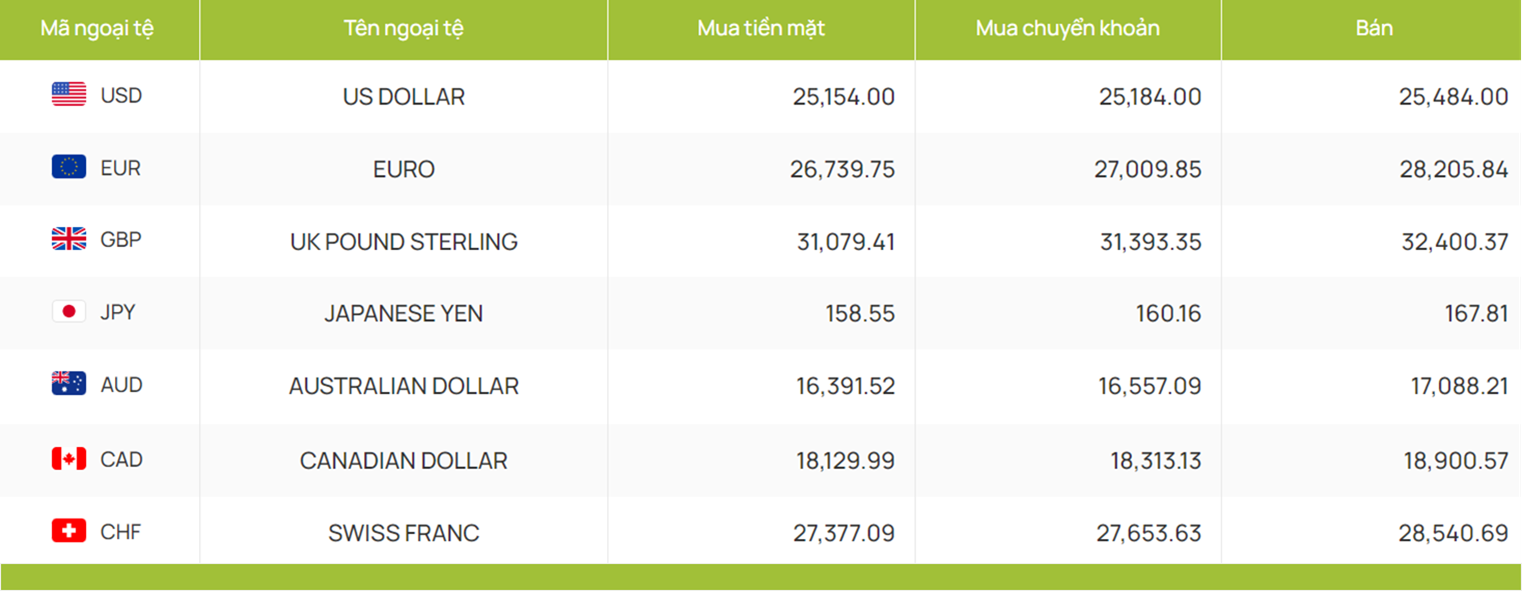
Task: Click the Japan flag icon
Action: (69, 312)
